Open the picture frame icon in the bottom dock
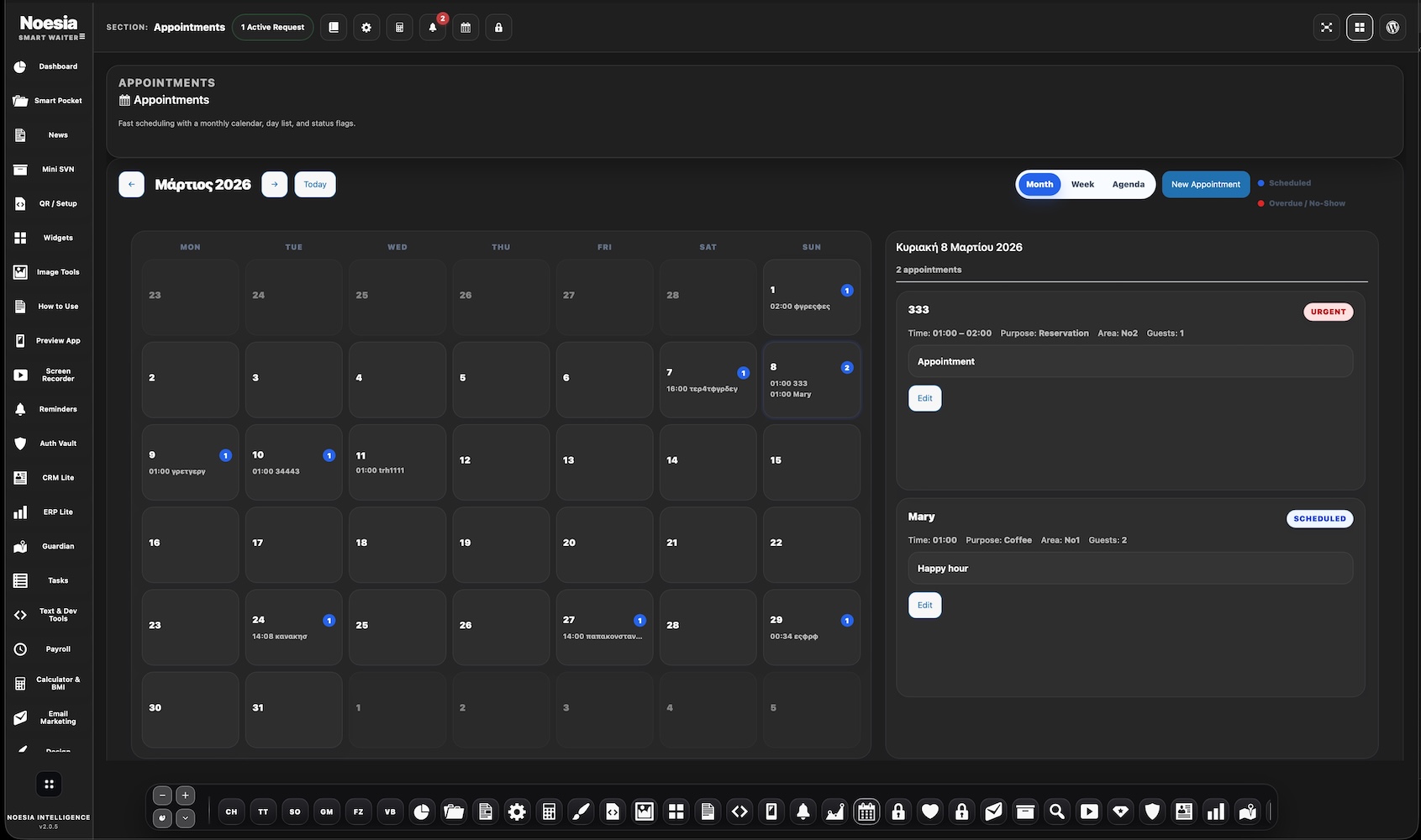Screen dimensions: 1421x840 click(645, 811)
